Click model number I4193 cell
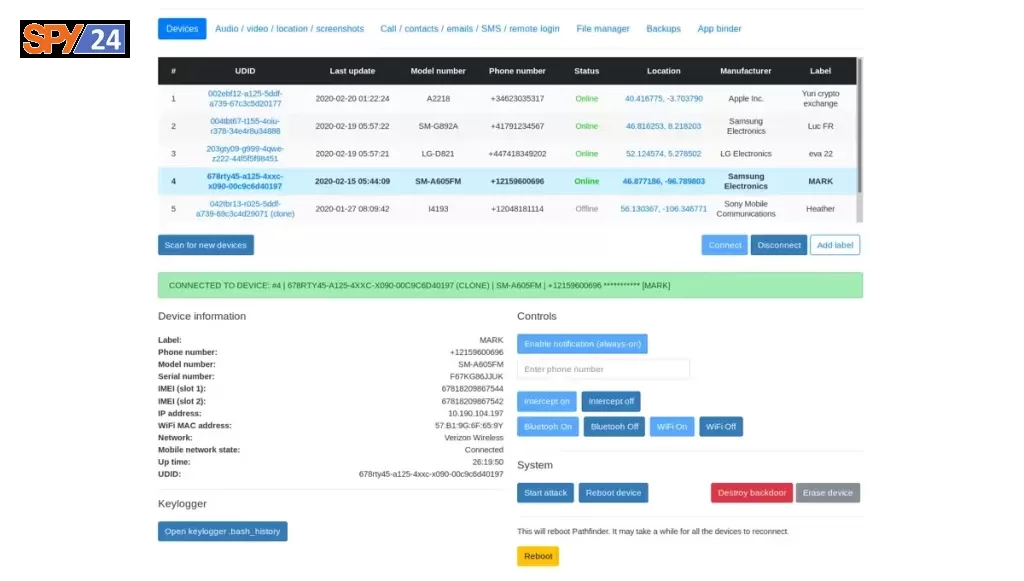 point(438,208)
